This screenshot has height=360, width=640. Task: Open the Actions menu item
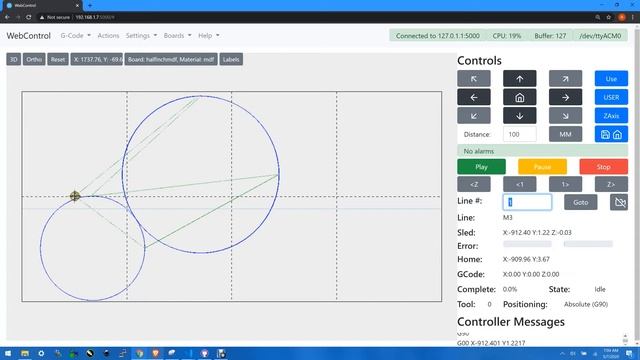click(x=108, y=36)
